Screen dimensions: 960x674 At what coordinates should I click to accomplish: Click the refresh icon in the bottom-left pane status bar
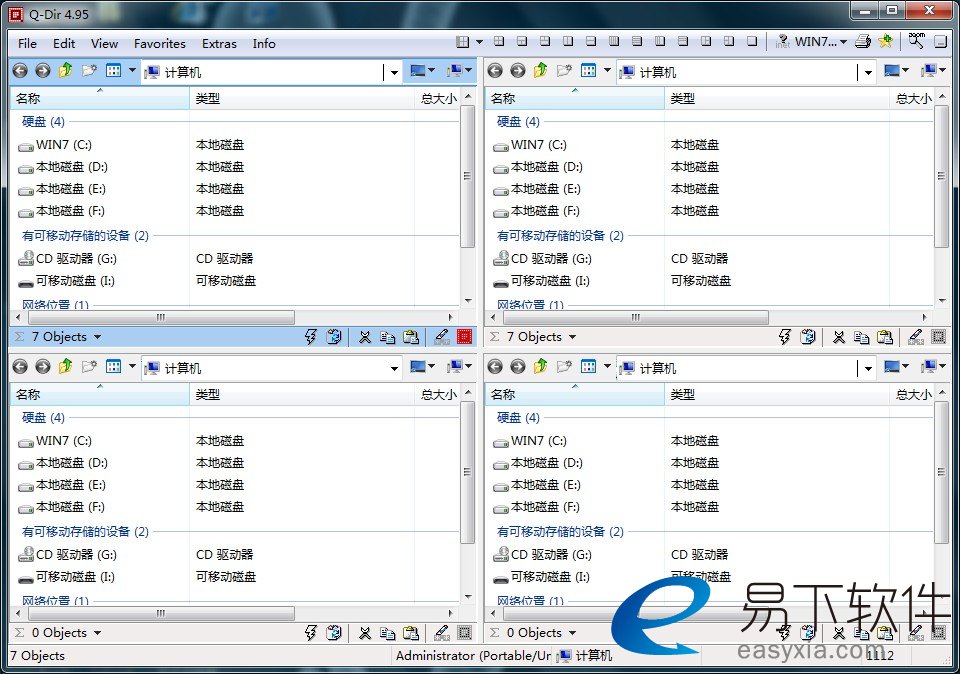coord(334,632)
